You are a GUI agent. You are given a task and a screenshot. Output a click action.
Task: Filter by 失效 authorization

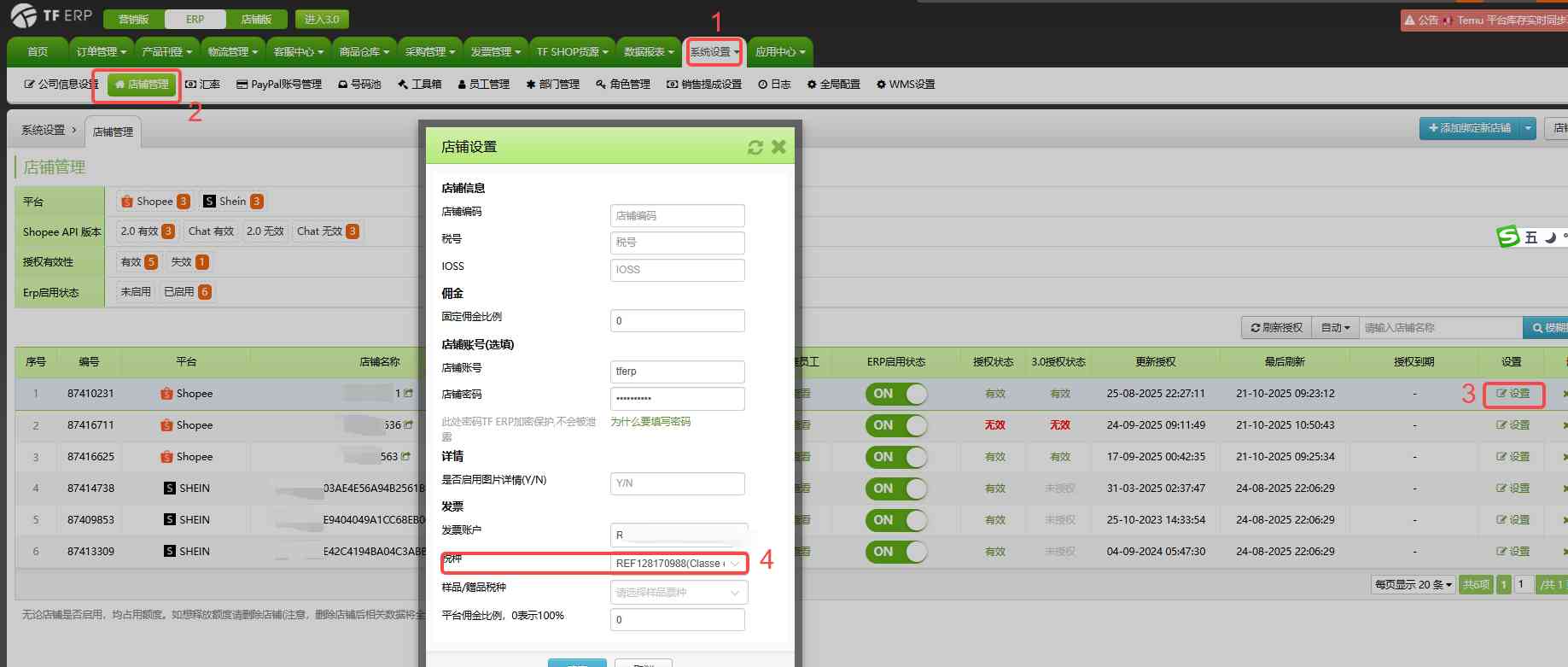pyautogui.click(x=189, y=262)
